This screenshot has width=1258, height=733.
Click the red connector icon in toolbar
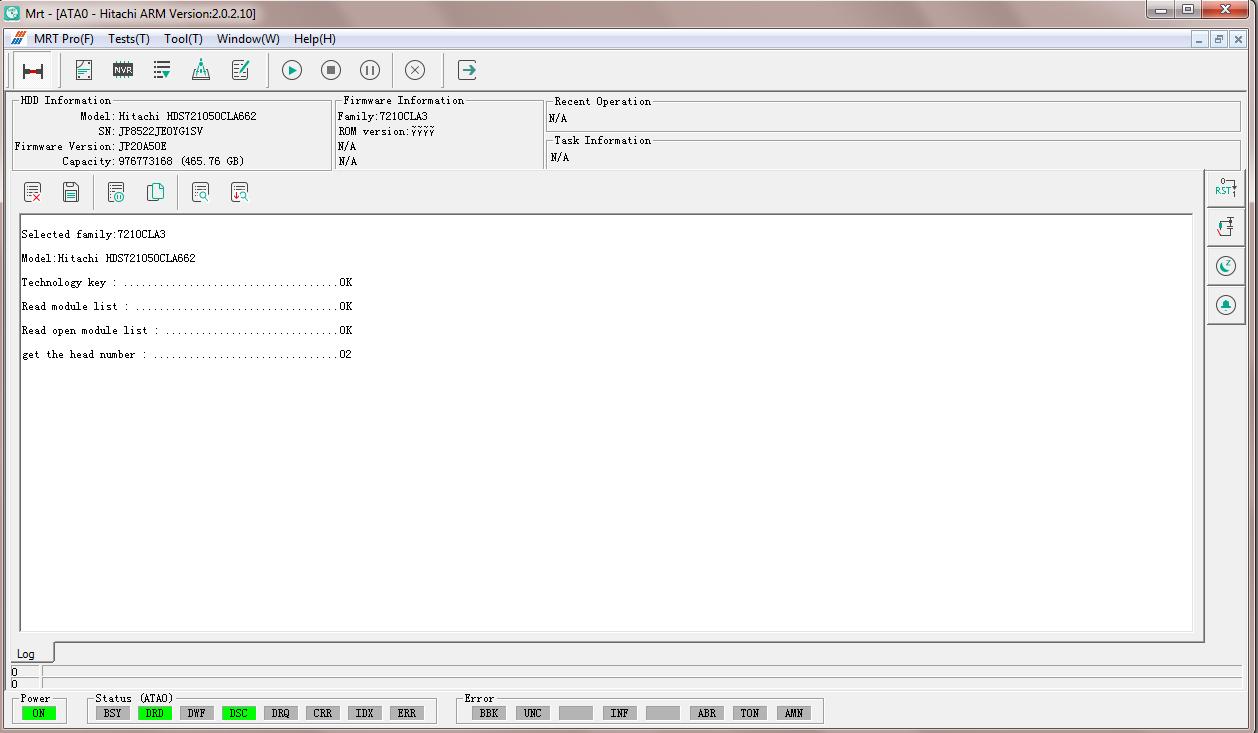33,70
